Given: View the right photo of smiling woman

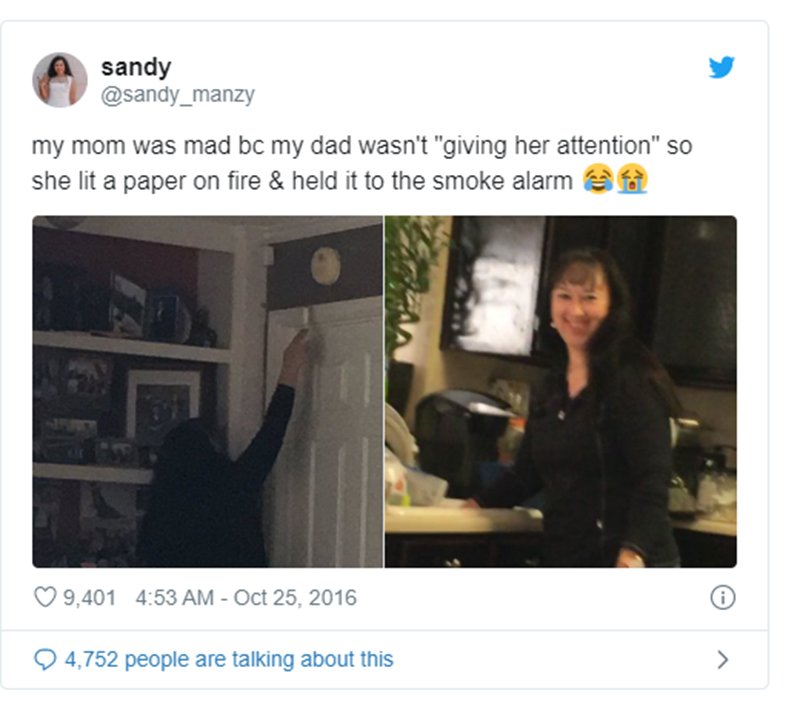Looking at the screenshot, I should click(x=561, y=391).
